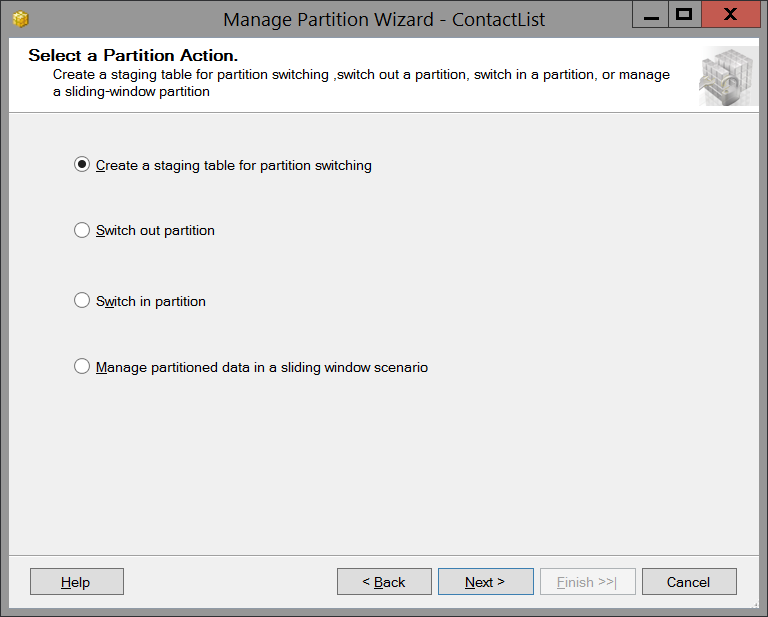Viewport: 768px width, 617px height.
Task: Click the wizard cube icon in title bar
Action: point(21,19)
